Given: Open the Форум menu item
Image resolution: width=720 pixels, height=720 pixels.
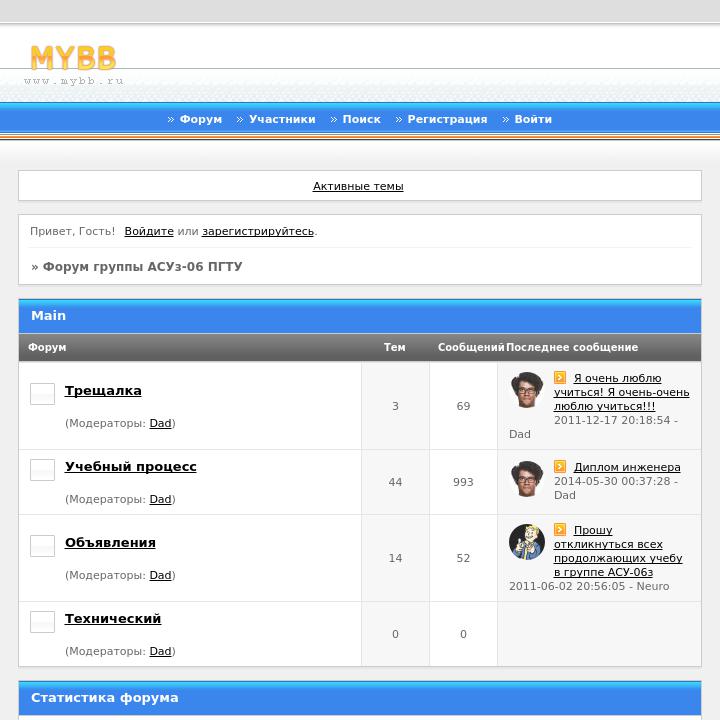Looking at the screenshot, I should (201, 119).
